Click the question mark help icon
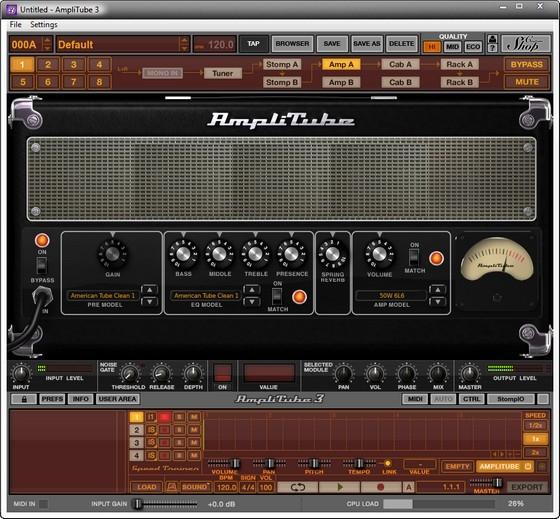This screenshot has height=519, width=560. click(492, 48)
